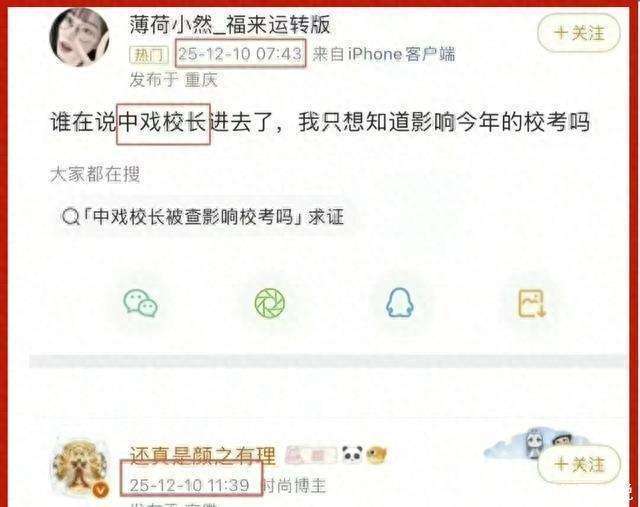Open 还真是颜之有理 profile avatar
The image size is (640, 507).
80,469
